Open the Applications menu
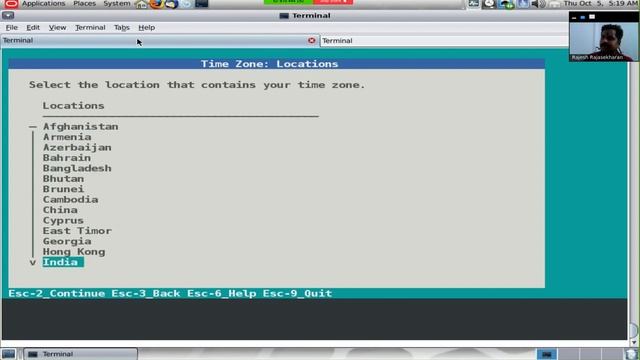This screenshot has height=360, width=640. 43,3
